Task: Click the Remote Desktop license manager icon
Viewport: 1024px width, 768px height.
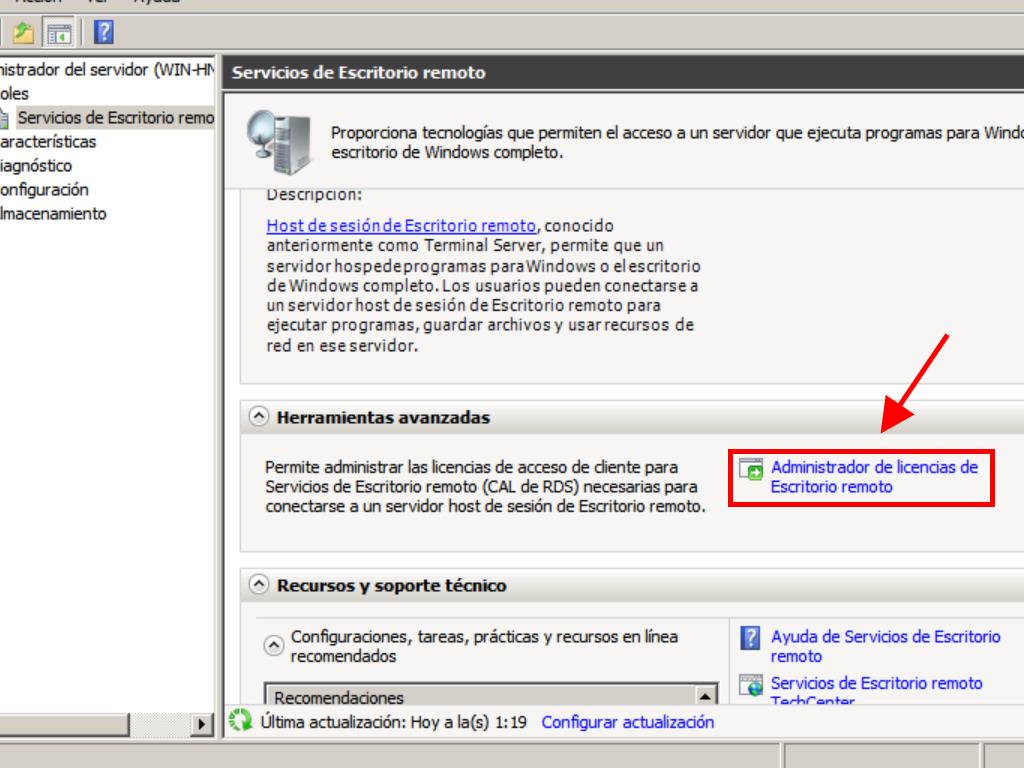Action: 751,469
